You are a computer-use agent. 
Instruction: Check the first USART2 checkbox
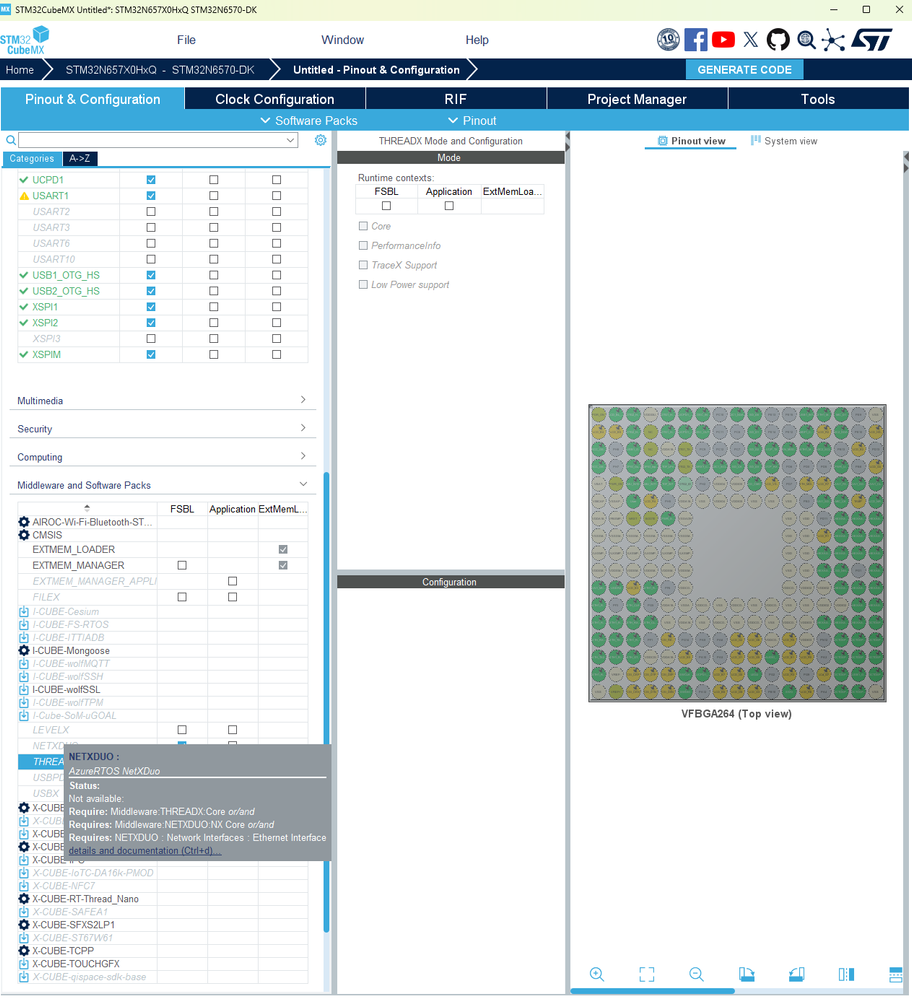click(151, 212)
